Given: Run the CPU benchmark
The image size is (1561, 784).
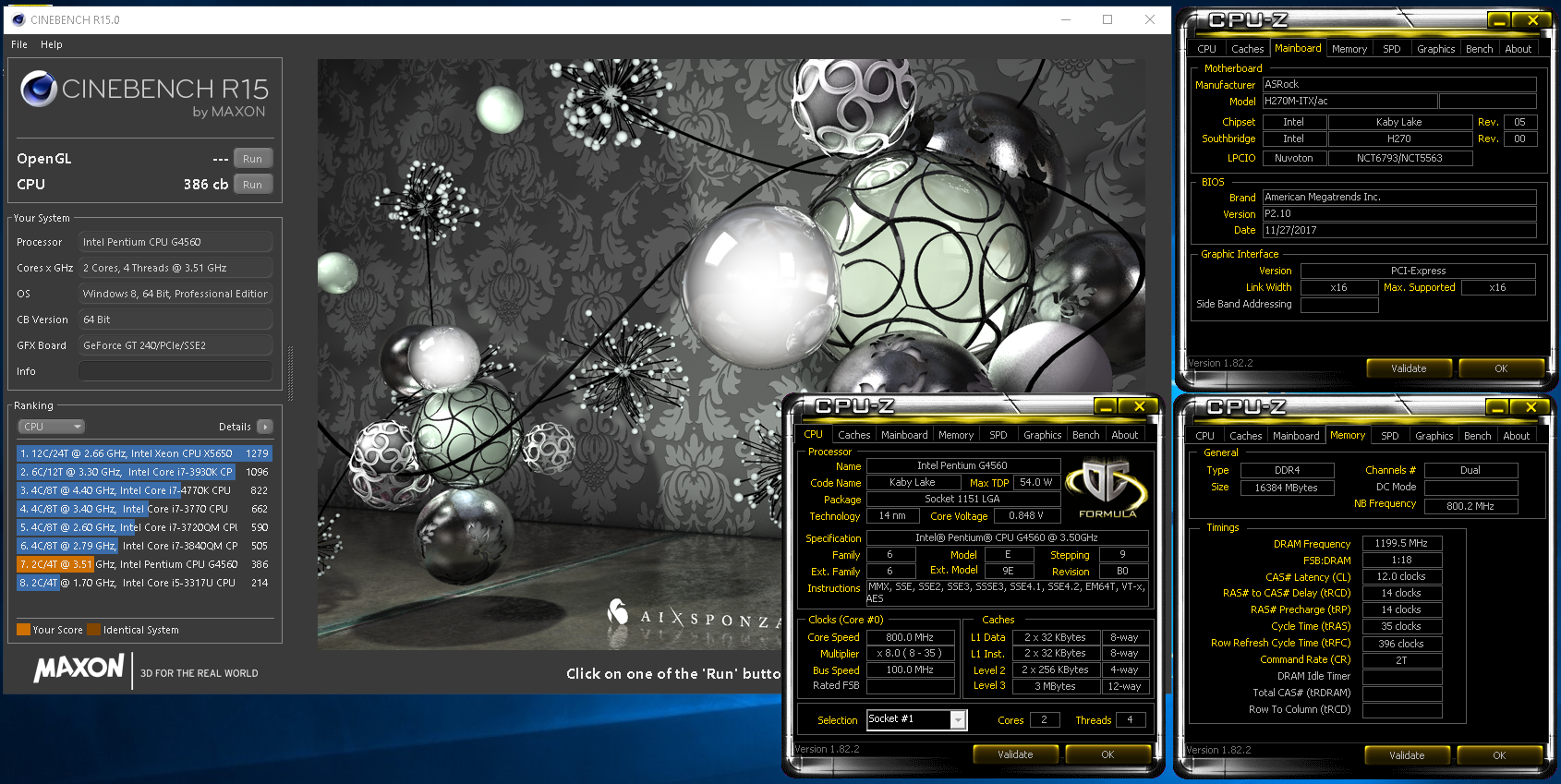Looking at the screenshot, I should (x=252, y=185).
